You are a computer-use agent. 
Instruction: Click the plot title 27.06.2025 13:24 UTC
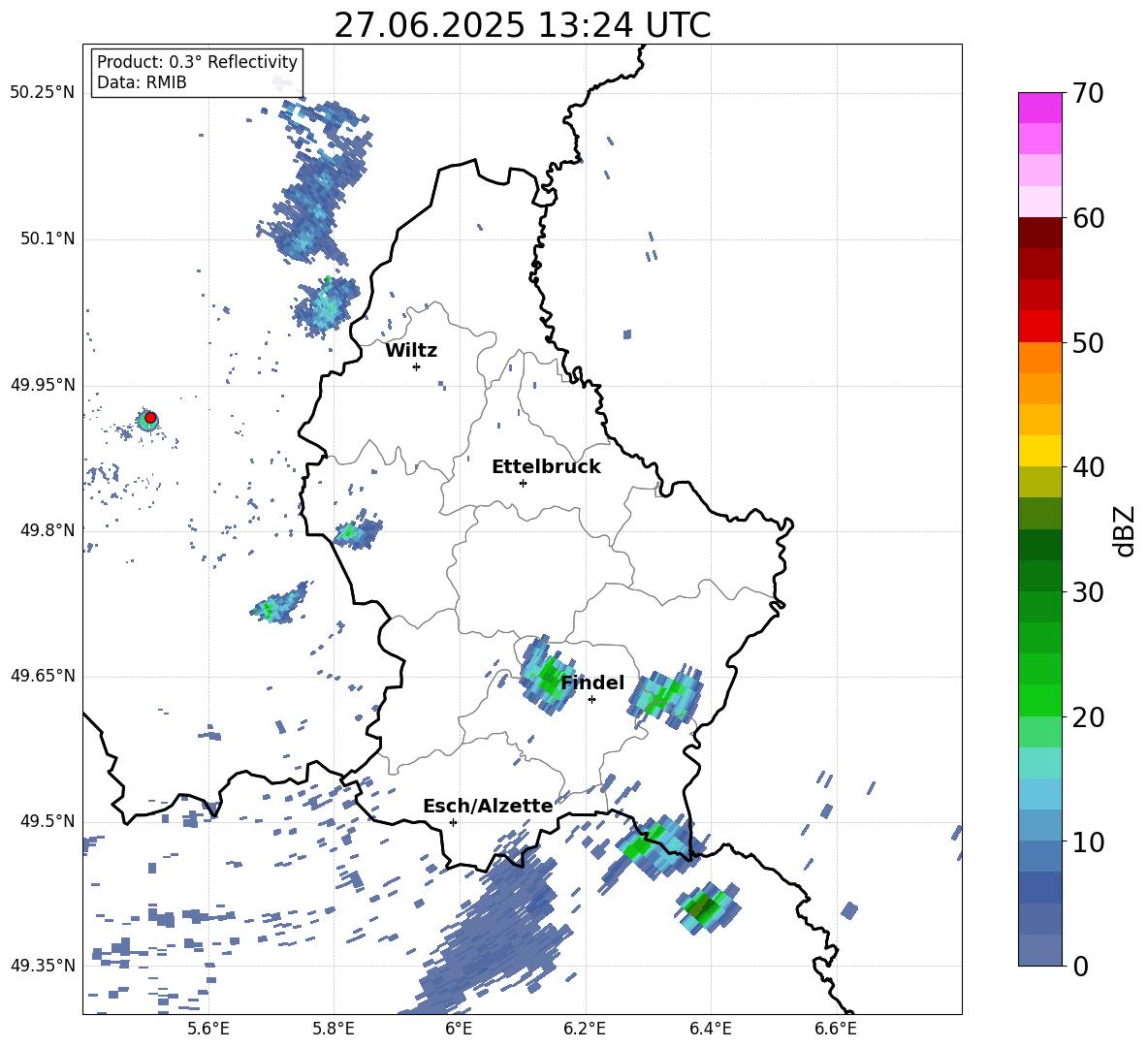522,25
